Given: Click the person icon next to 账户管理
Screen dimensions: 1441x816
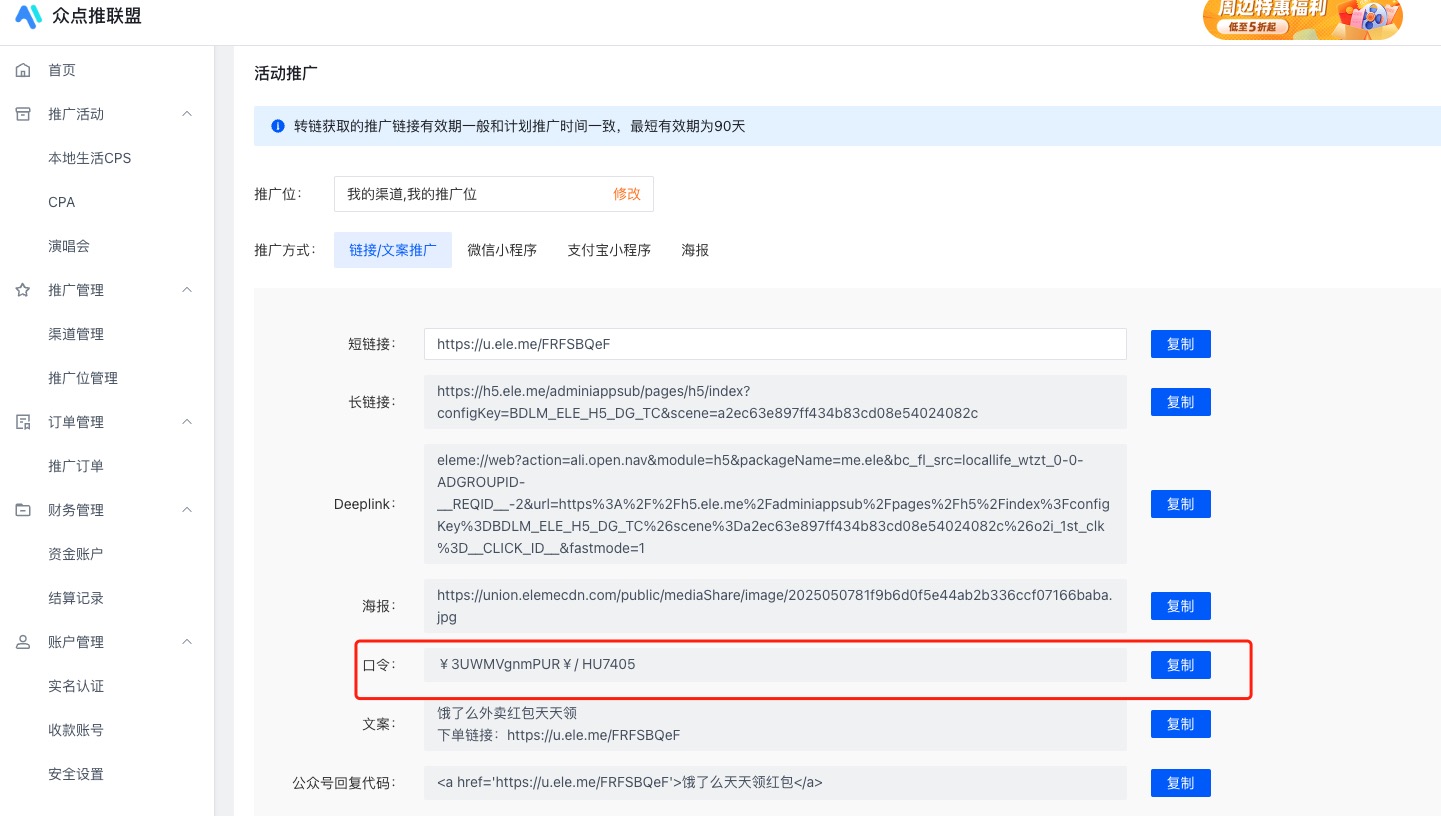Looking at the screenshot, I should (x=23, y=642).
